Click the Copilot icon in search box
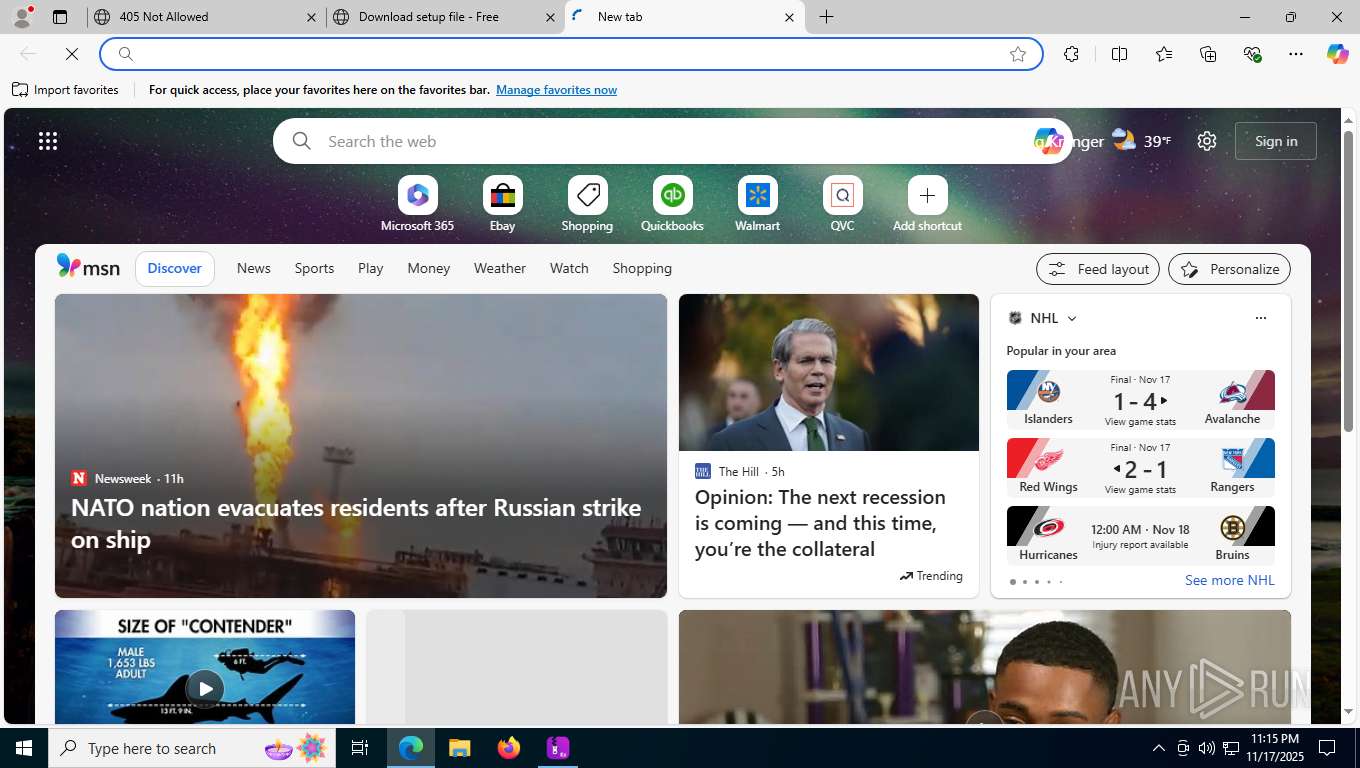 tap(1048, 141)
